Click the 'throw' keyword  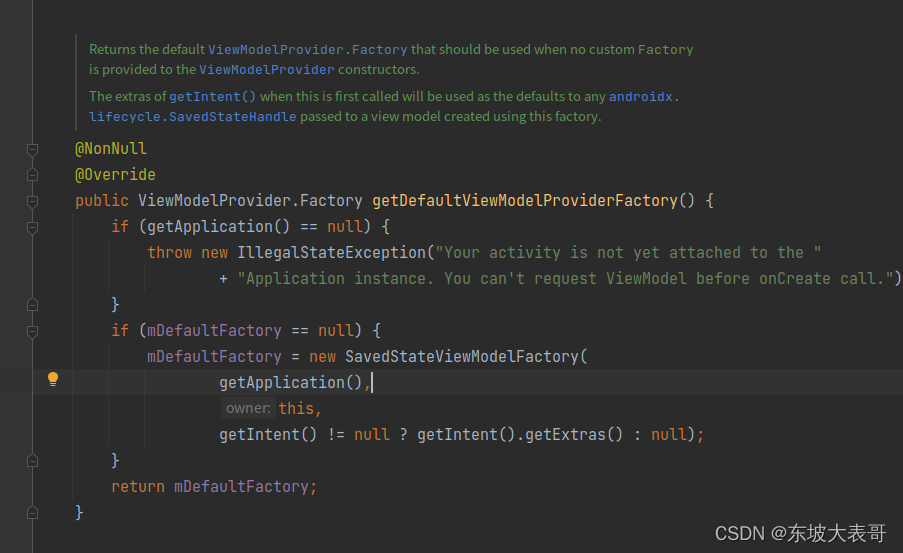170,252
